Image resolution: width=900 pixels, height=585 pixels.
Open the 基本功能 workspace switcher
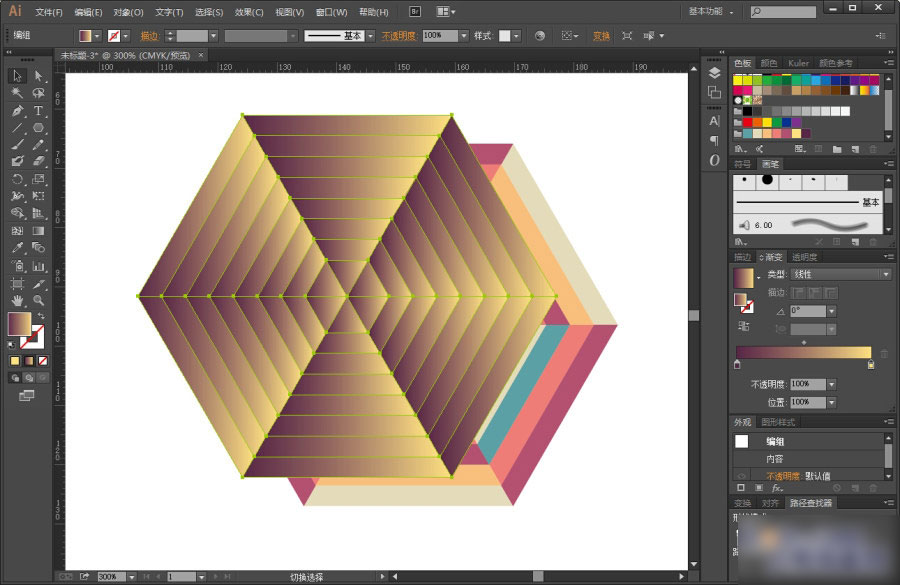tap(711, 11)
